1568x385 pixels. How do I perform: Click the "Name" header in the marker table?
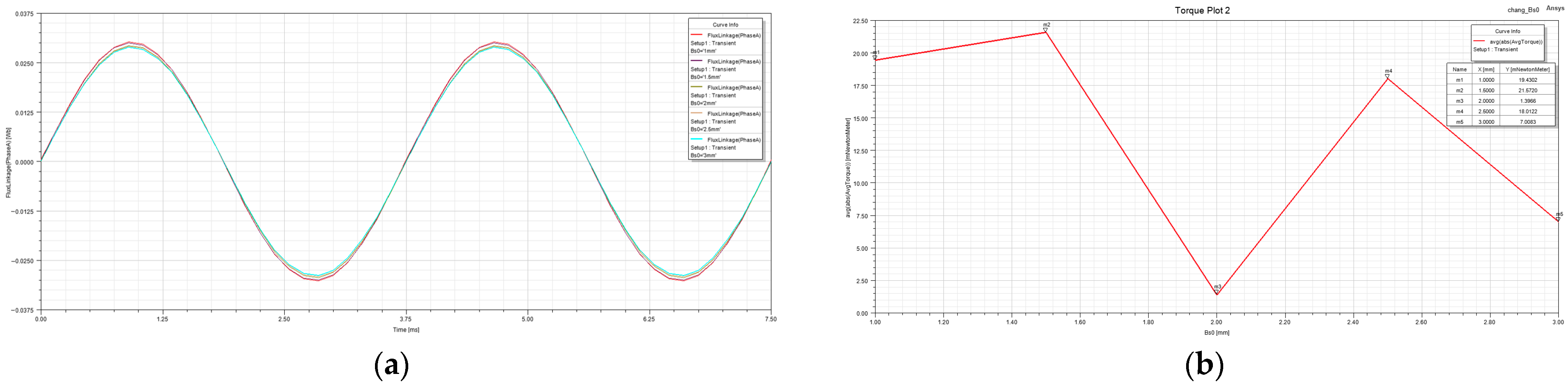1460,70
